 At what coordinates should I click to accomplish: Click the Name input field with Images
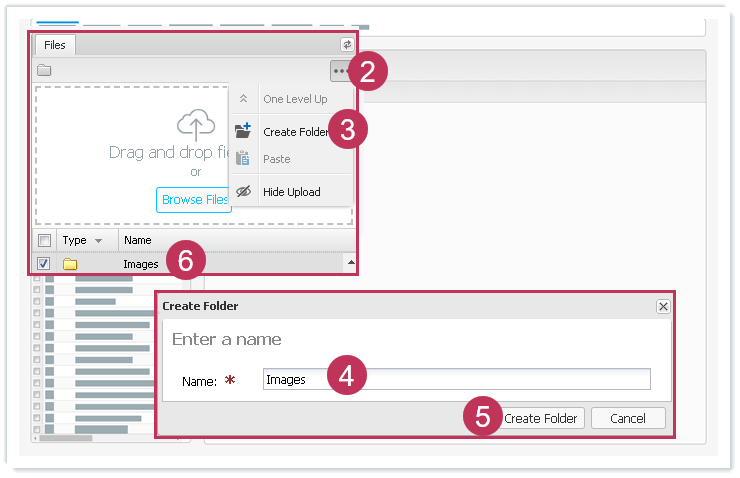[456, 380]
